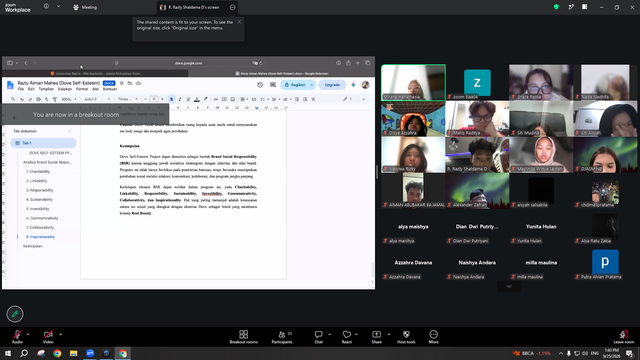Open Format menu in Google Docs
This screenshot has height=360, width=640.
click(x=82, y=89)
